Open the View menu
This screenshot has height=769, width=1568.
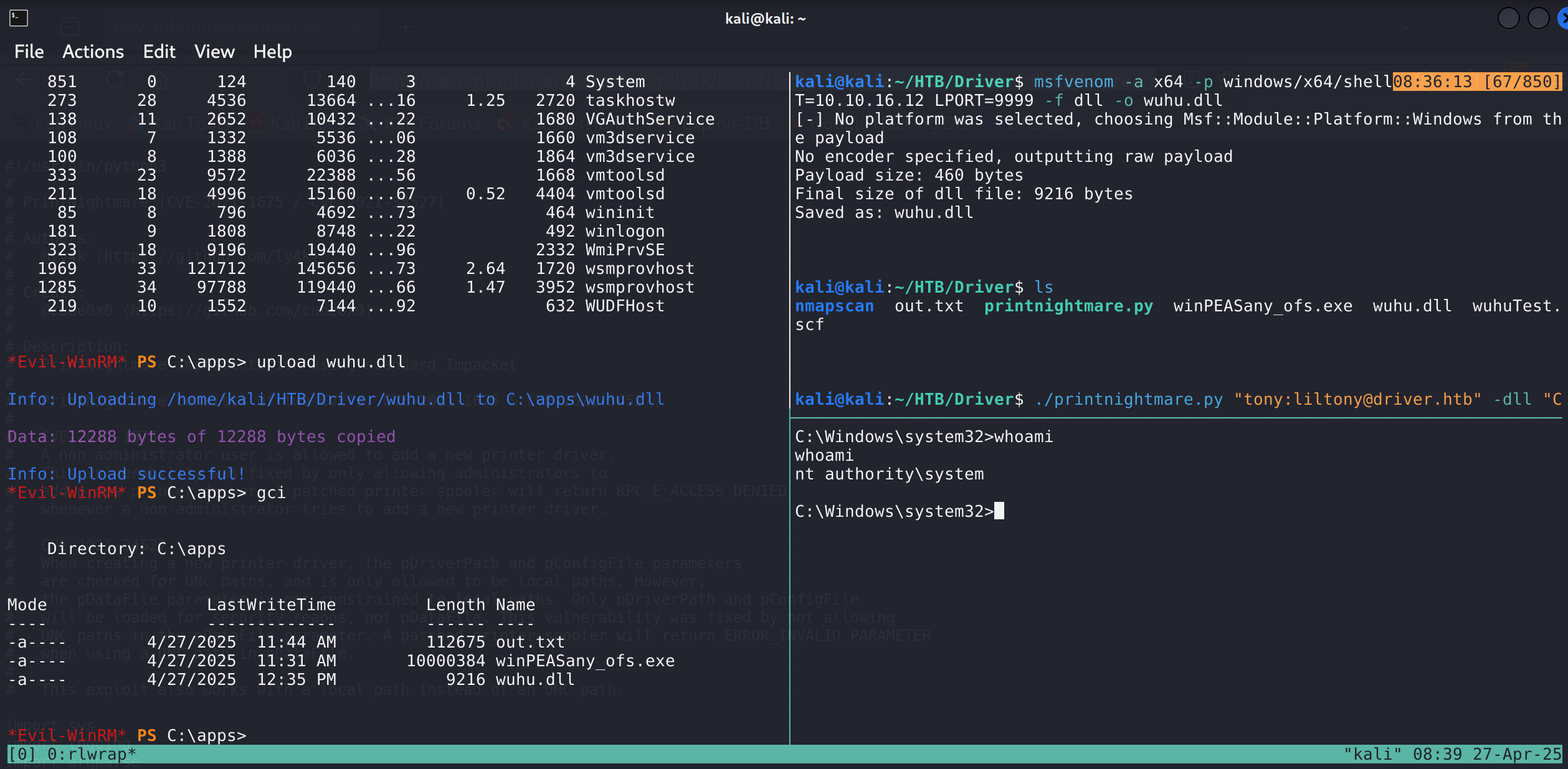(214, 52)
